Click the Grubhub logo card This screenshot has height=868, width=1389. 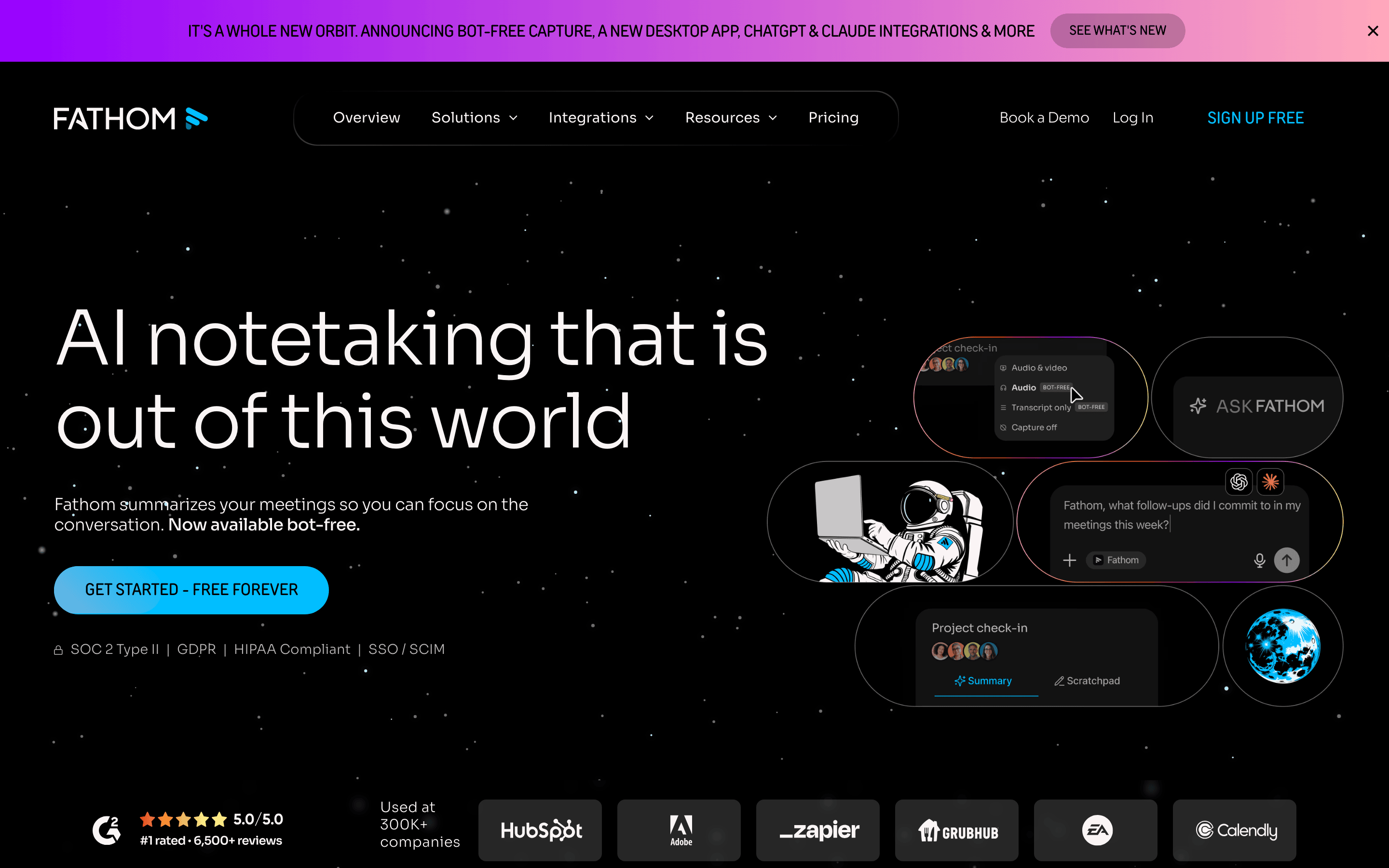[x=957, y=830]
